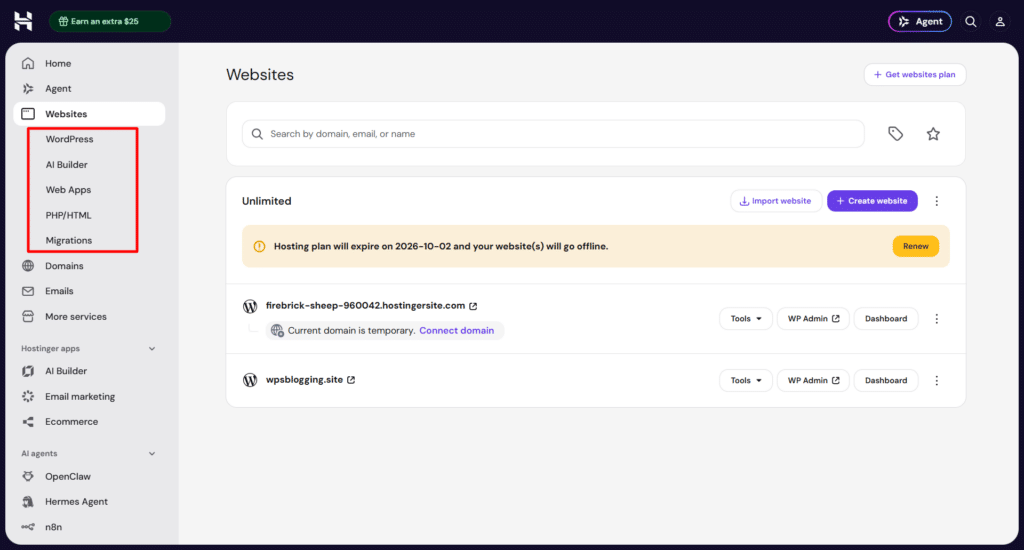Renew the expiring hosting plan
Viewport: 1024px width, 550px height.
point(916,246)
